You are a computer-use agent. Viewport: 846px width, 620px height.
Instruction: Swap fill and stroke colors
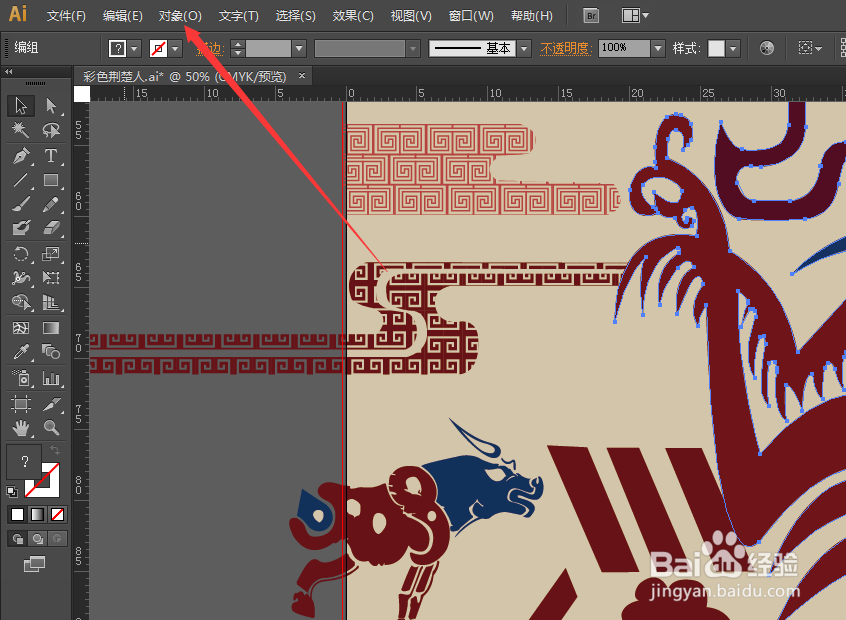click(x=54, y=449)
